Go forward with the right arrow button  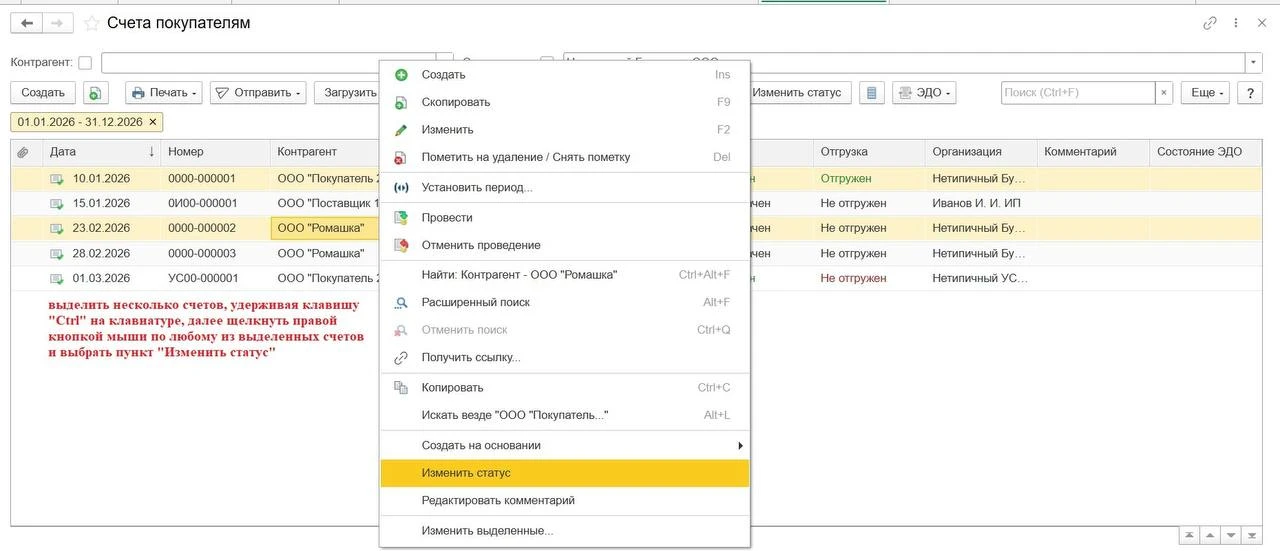[58, 22]
